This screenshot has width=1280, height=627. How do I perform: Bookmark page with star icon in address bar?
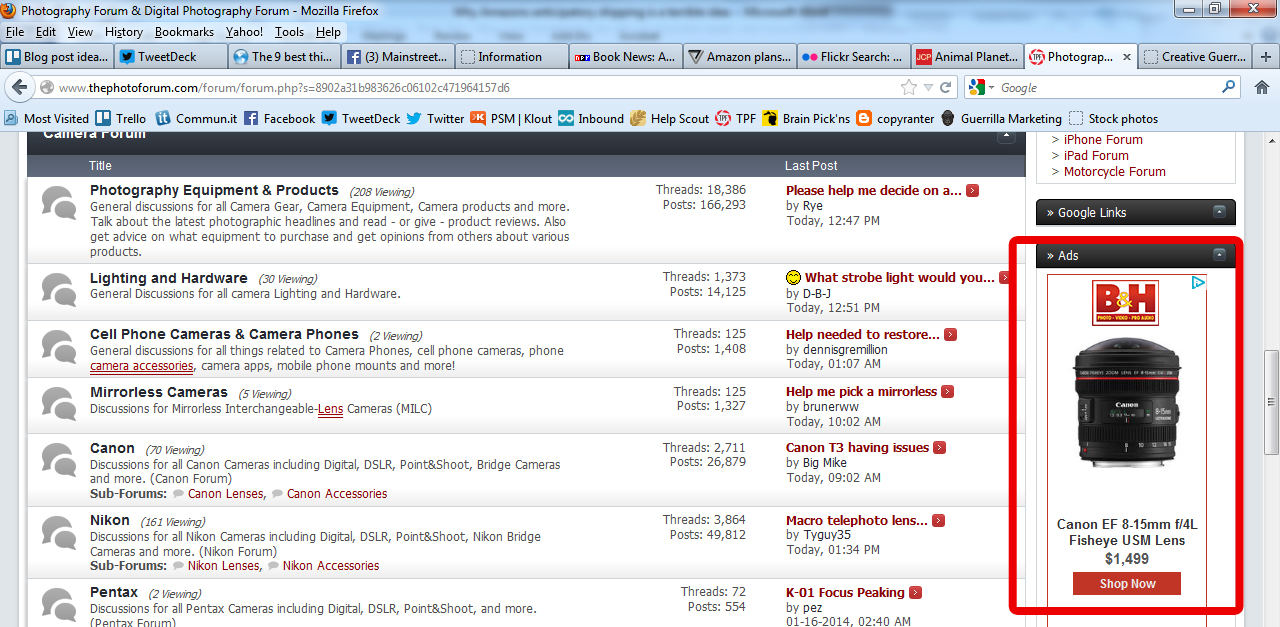[908, 88]
